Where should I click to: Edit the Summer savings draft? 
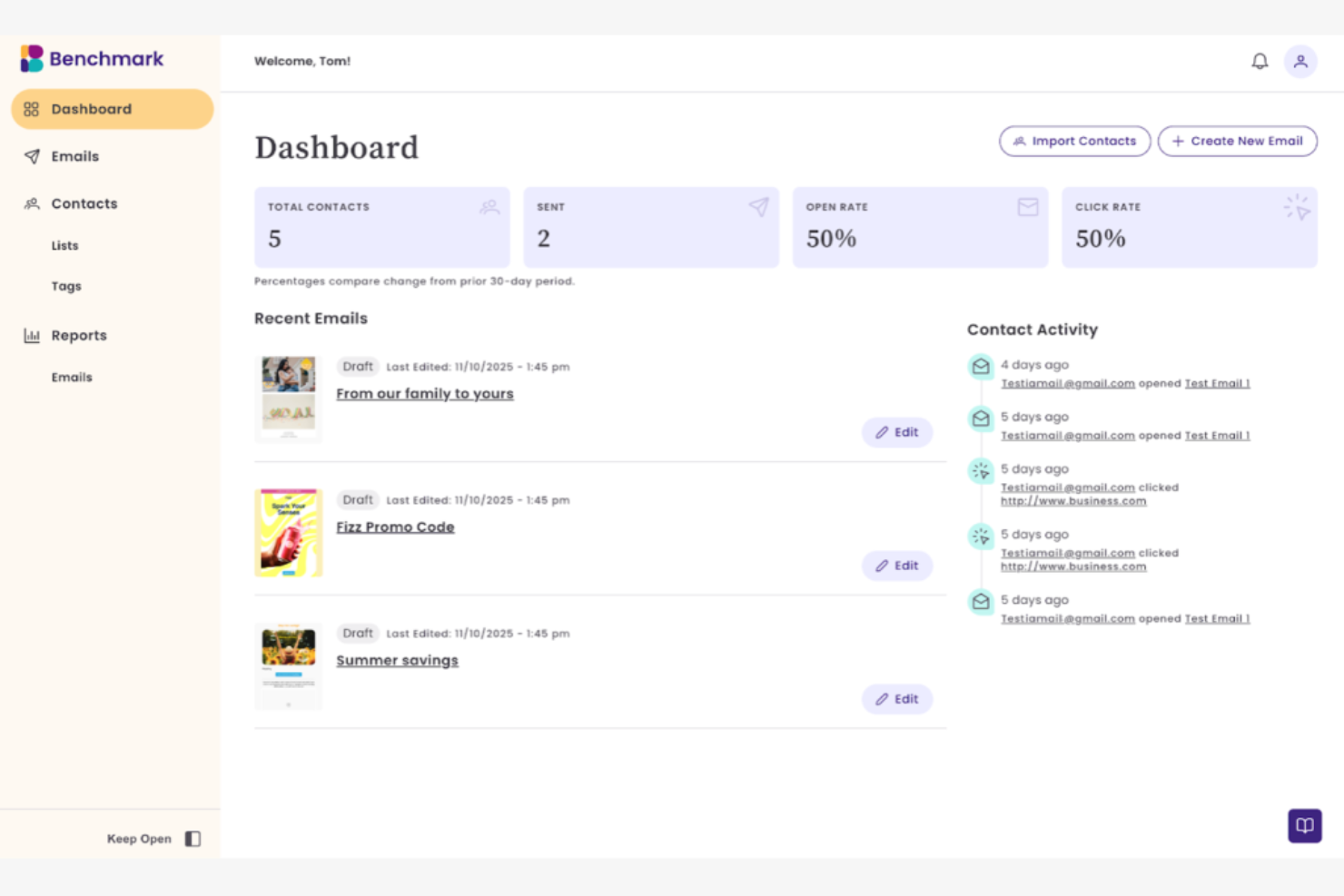[x=897, y=699]
